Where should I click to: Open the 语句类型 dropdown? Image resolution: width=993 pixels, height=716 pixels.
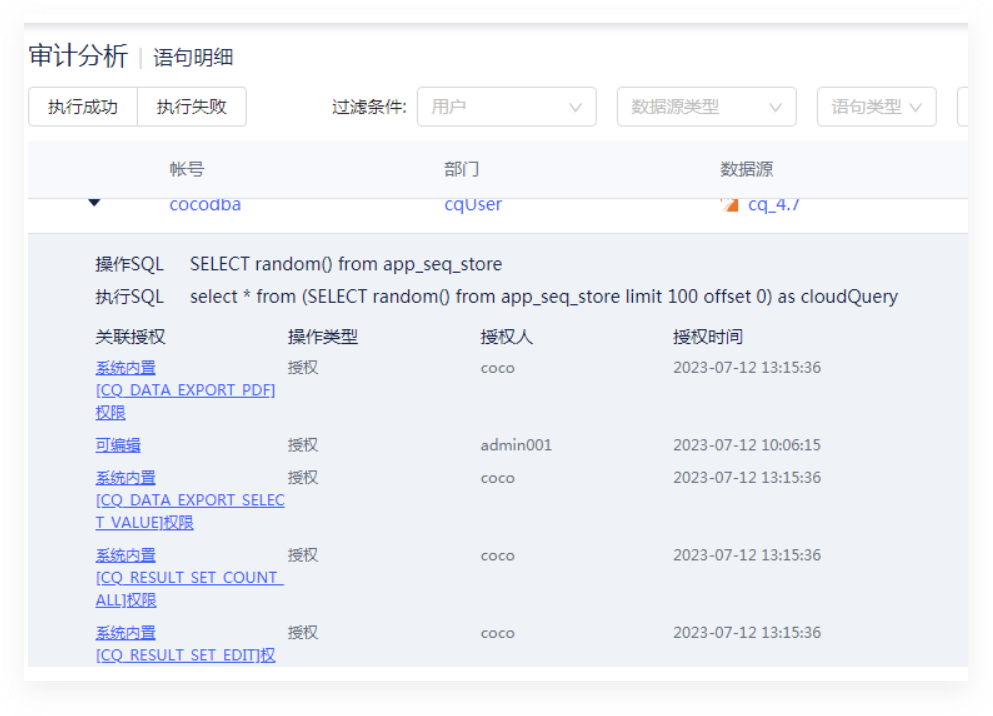coord(876,107)
